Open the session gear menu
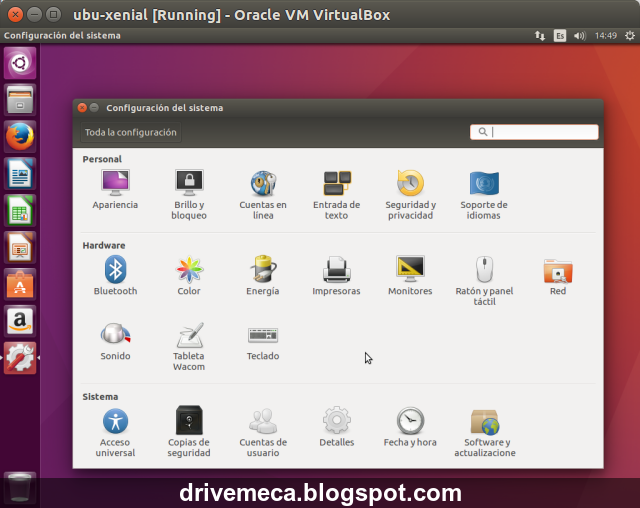 click(630, 35)
